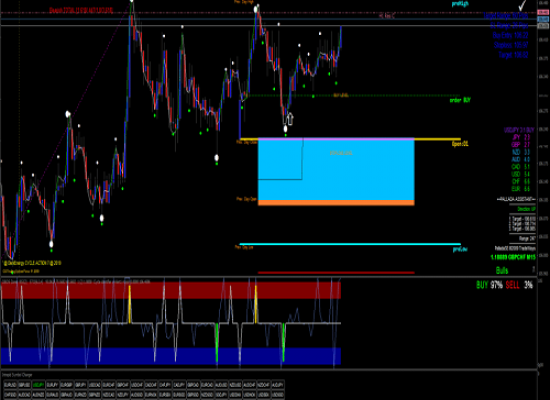Switch chart to GBPUSD symbol button
The height and width of the screenshot is (400, 550).
click(24, 385)
